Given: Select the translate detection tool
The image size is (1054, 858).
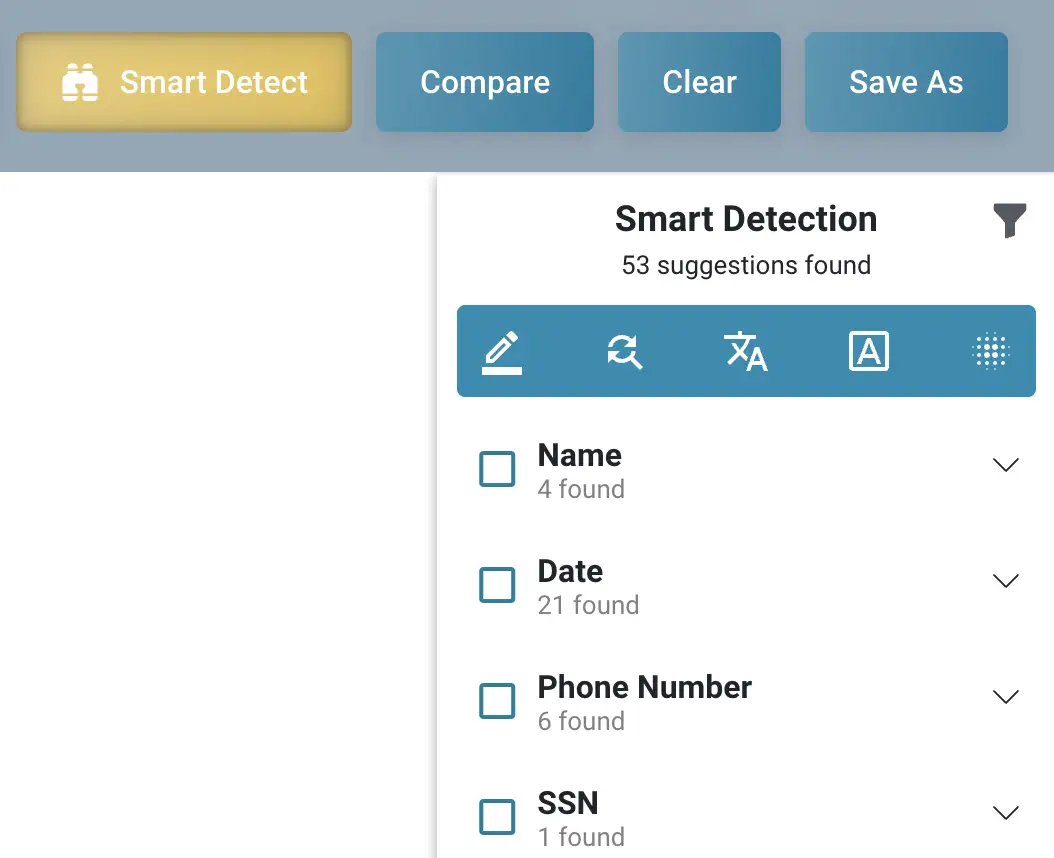Looking at the screenshot, I should [746, 351].
